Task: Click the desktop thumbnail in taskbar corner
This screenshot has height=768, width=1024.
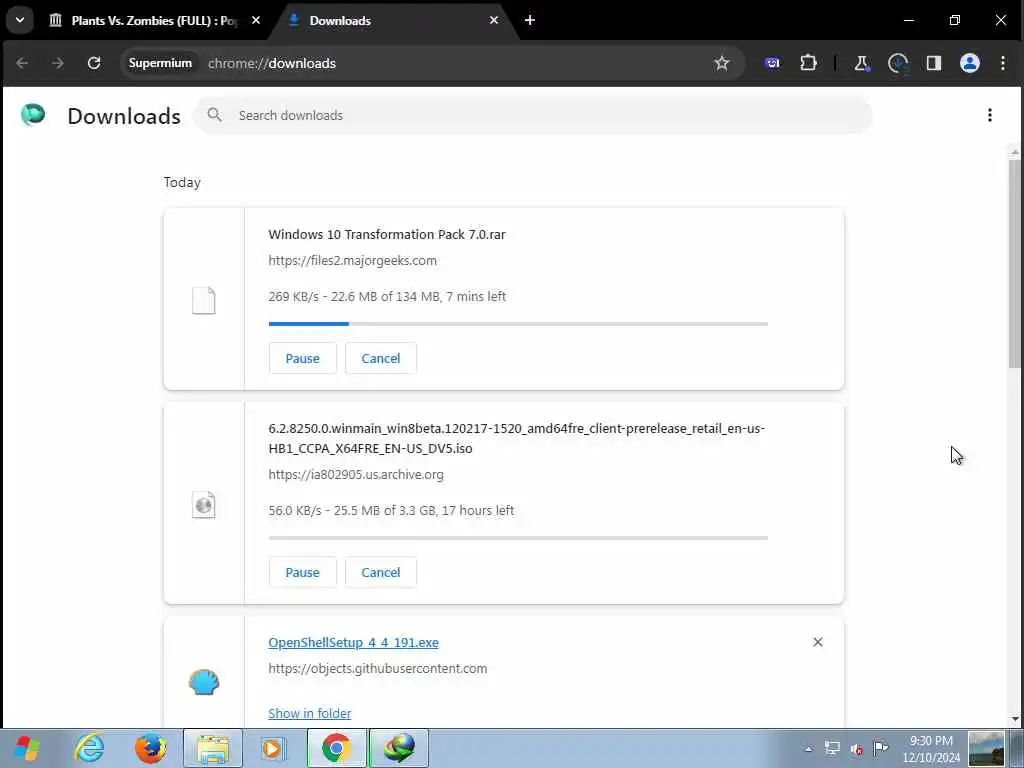Action: 986,748
